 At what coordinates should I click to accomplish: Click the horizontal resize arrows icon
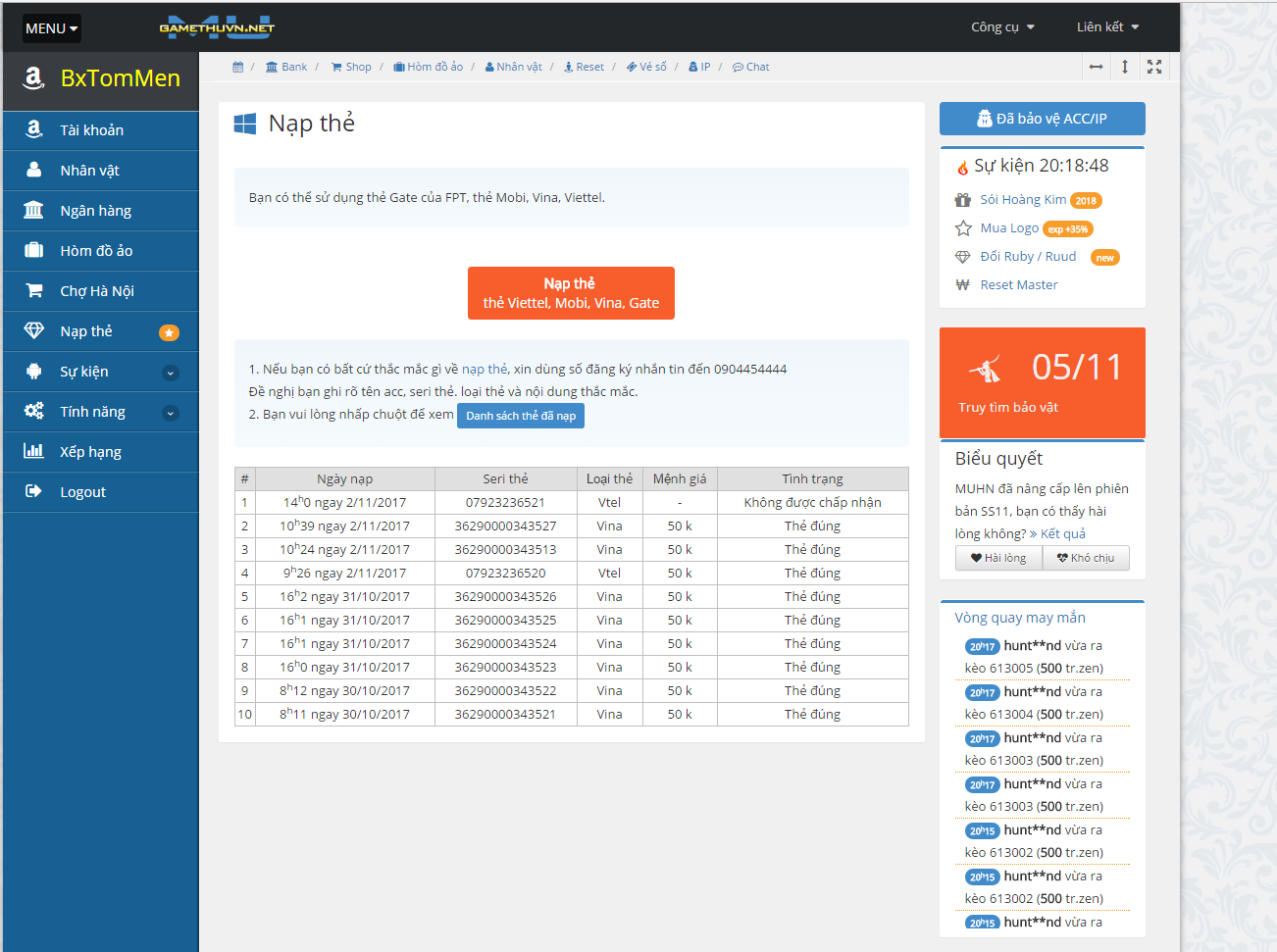[1096, 67]
